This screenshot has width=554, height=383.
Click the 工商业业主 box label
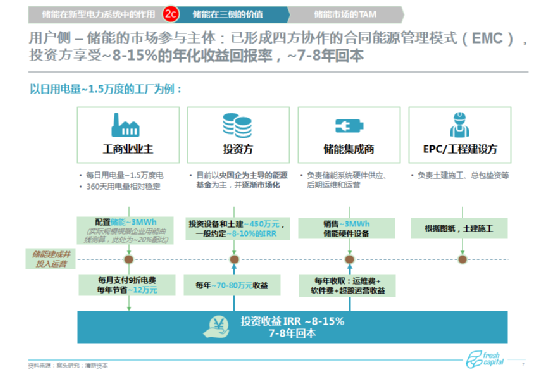(x=128, y=149)
